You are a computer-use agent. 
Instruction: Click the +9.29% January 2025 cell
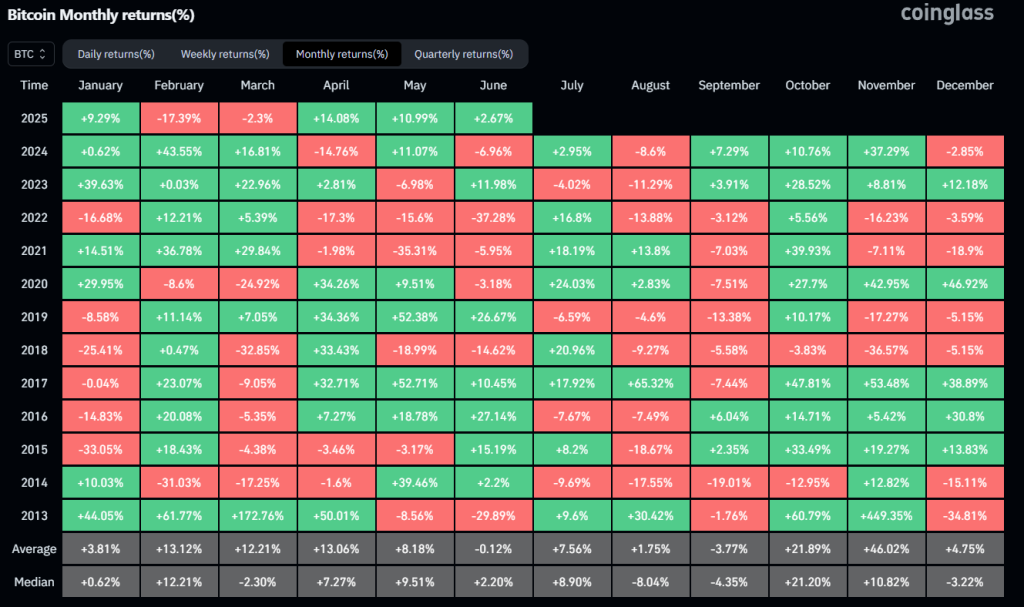click(100, 117)
